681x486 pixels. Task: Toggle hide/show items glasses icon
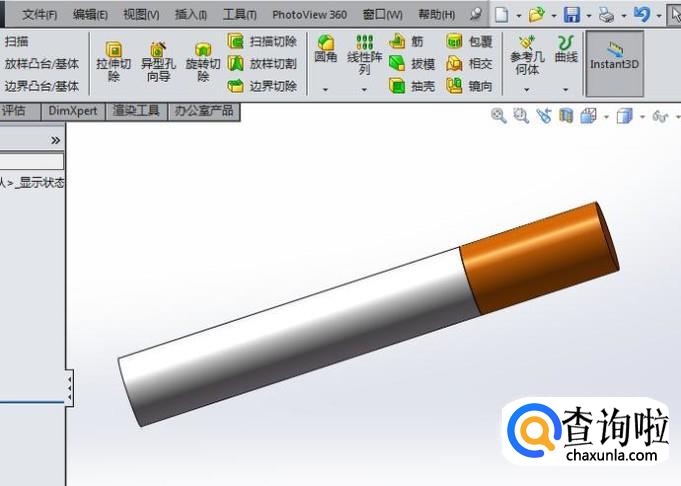[x=660, y=116]
